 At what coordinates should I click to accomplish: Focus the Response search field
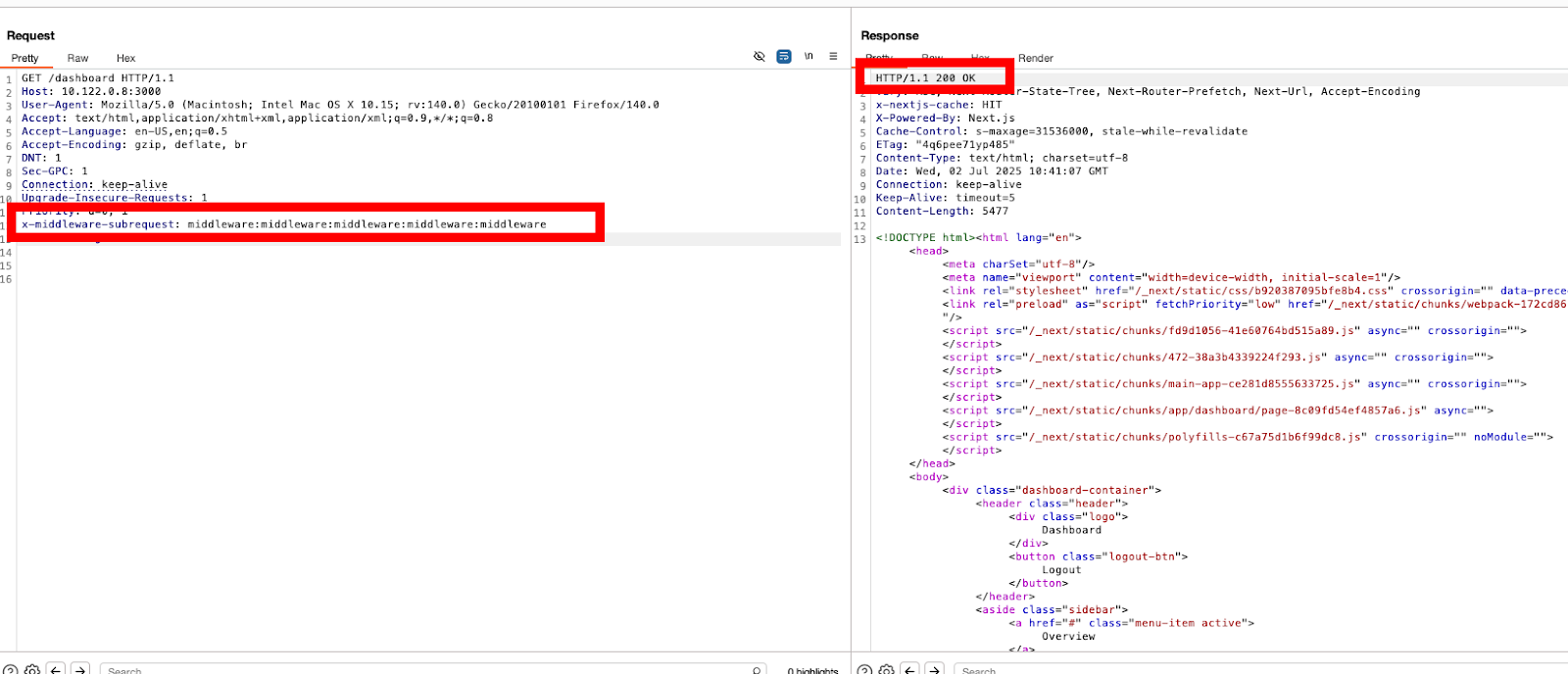tap(1260, 670)
